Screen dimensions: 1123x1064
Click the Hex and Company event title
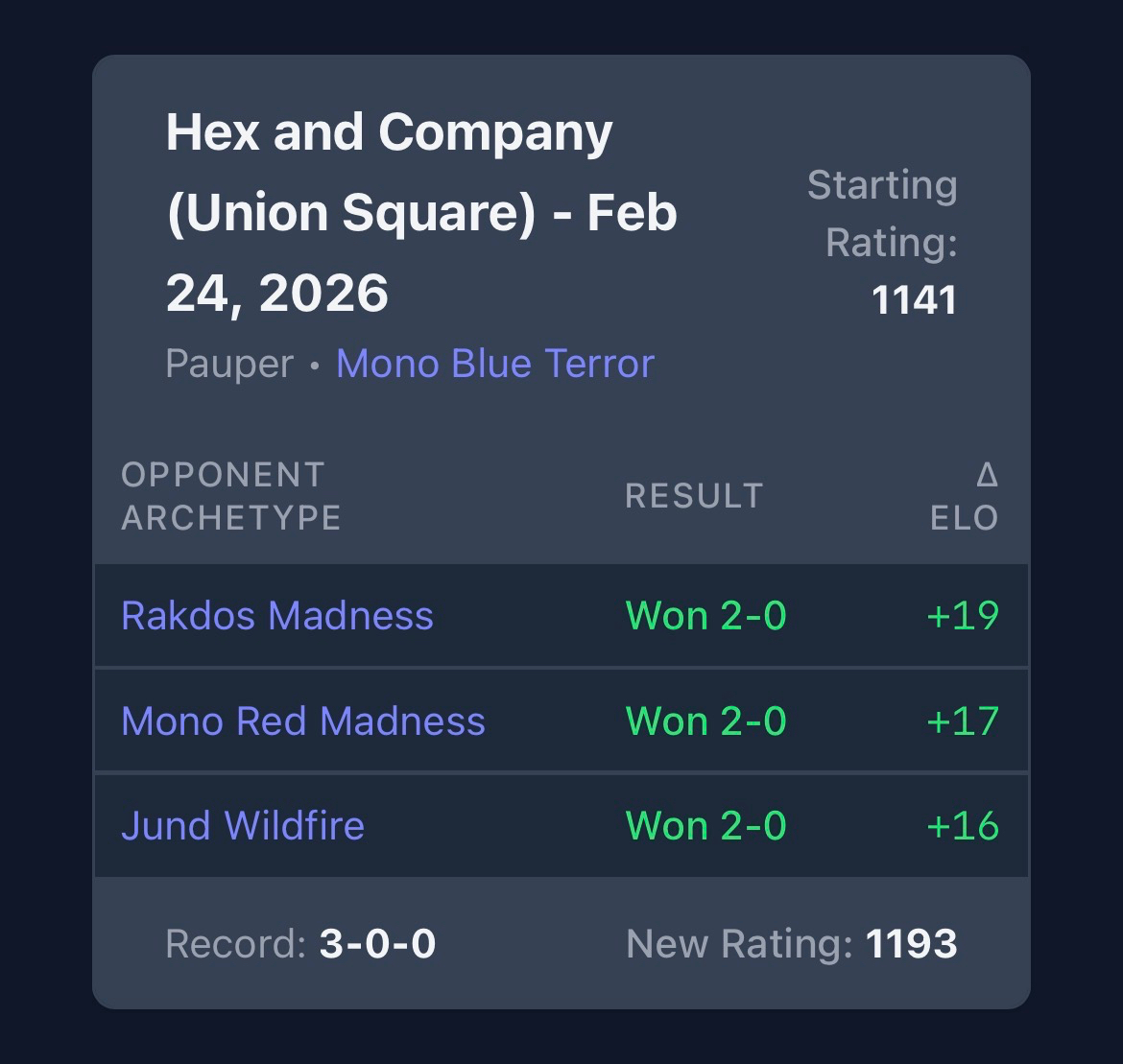tap(422, 212)
